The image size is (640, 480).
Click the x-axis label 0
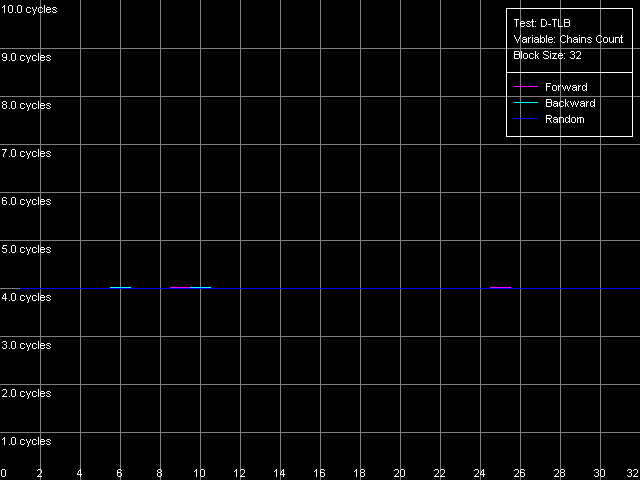click(x=3, y=473)
